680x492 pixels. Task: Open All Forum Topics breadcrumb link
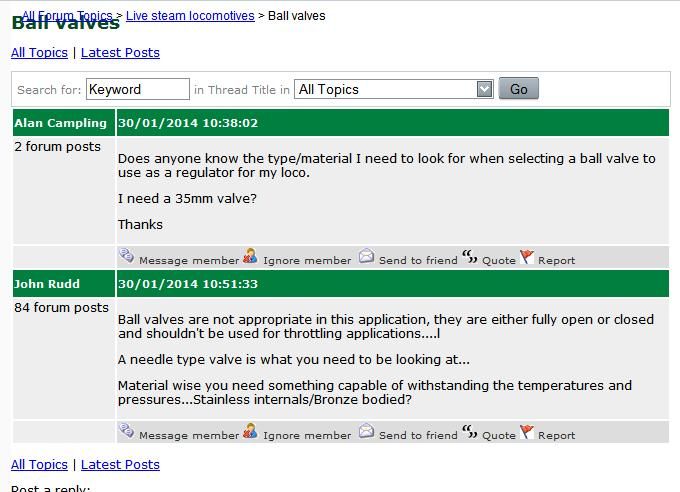point(67,16)
